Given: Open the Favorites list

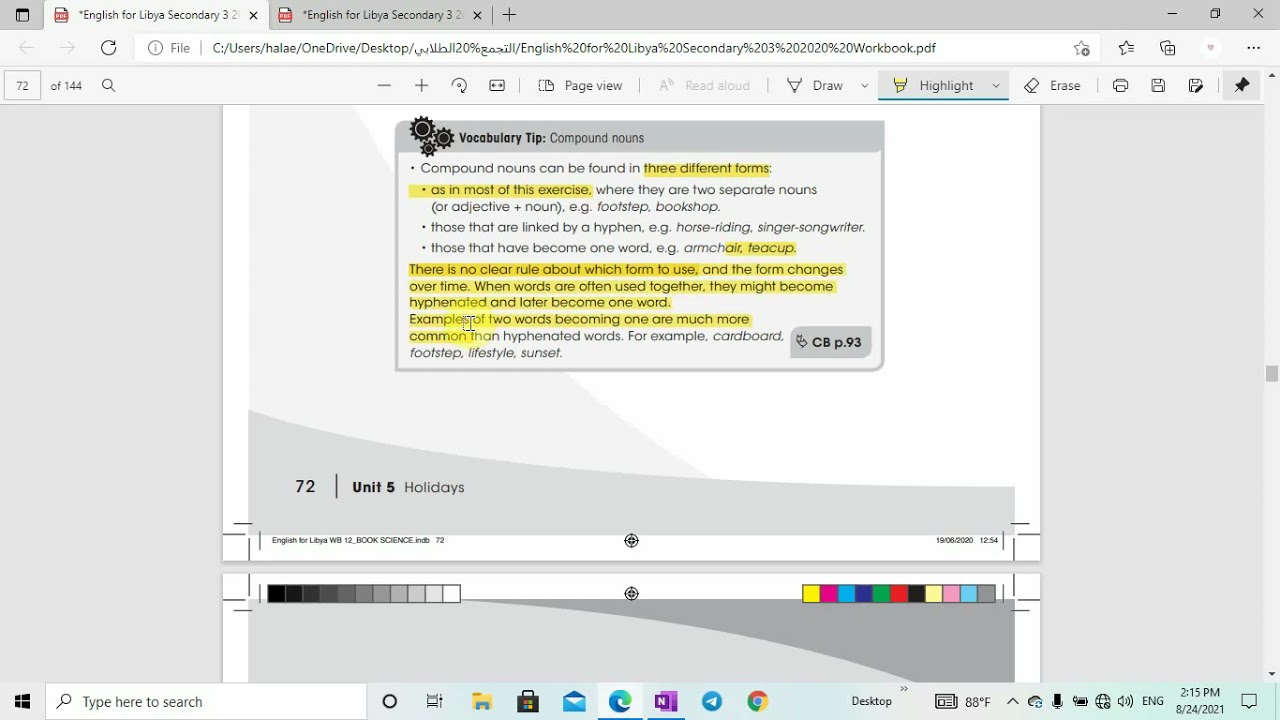Looking at the screenshot, I should (x=1126, y=48).
